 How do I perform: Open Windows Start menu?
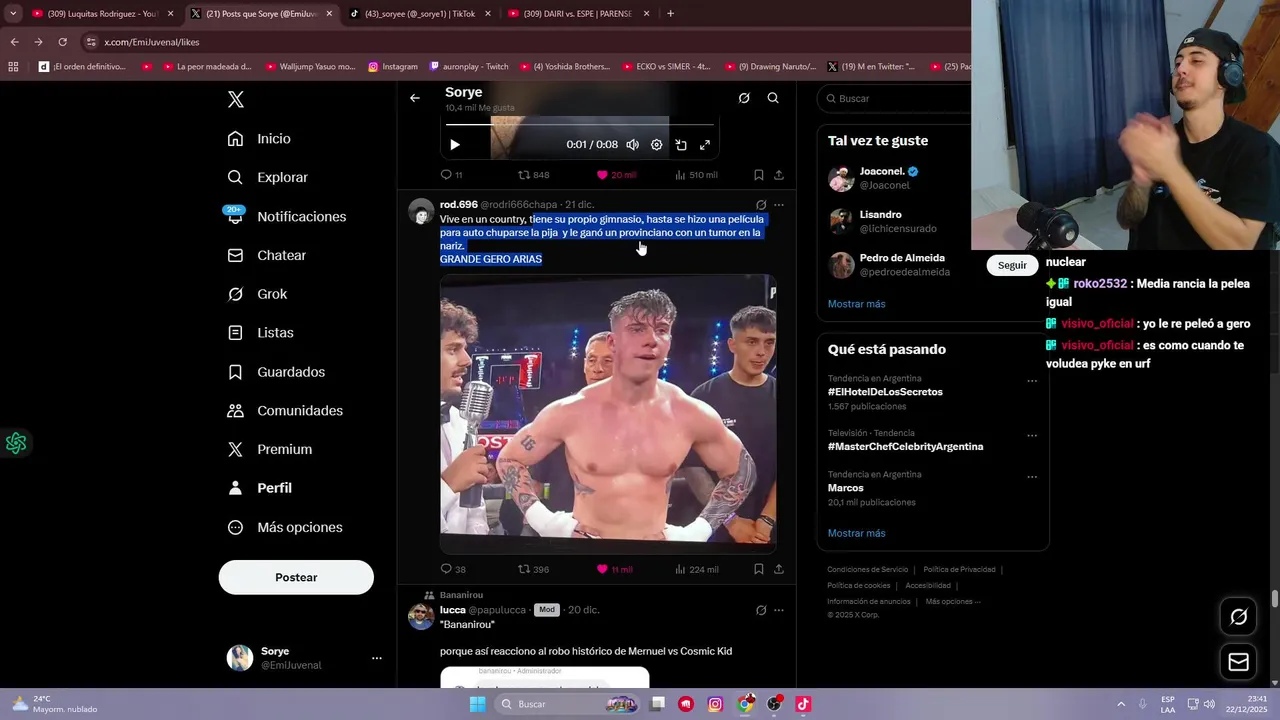[478, 704]
